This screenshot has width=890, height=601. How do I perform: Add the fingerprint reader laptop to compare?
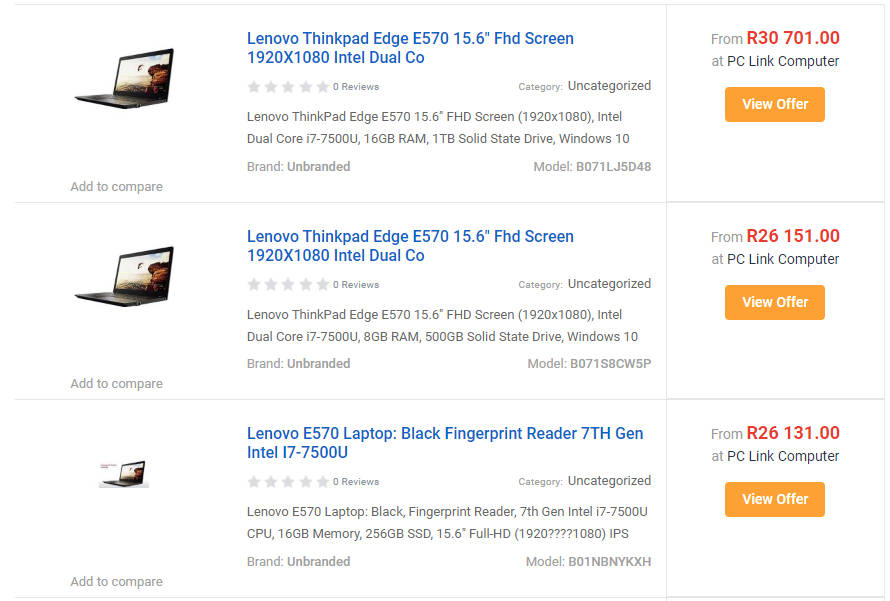[116, 581]
